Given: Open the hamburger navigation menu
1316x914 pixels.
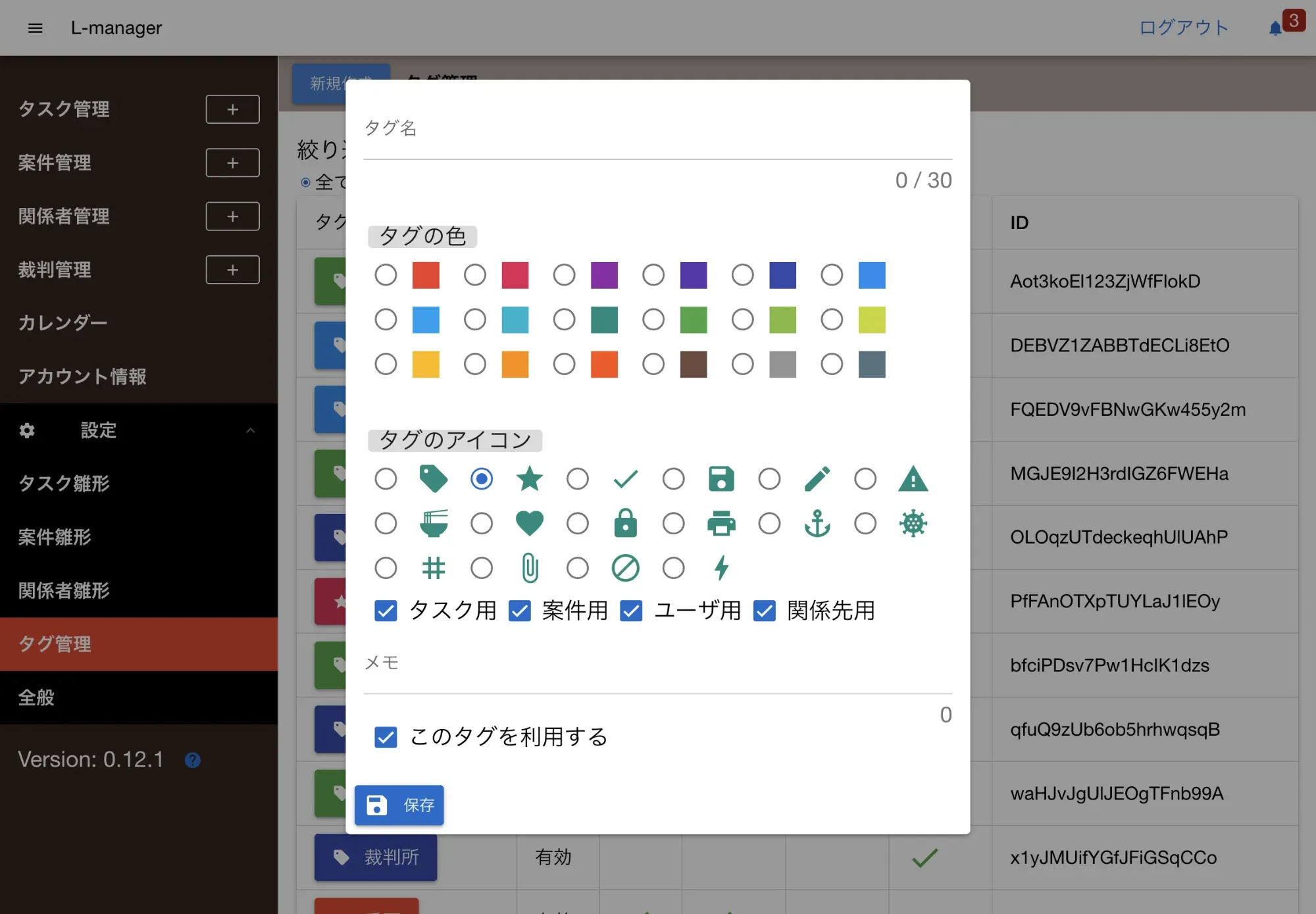Looking at the screenshot, I should click(36, 28).
